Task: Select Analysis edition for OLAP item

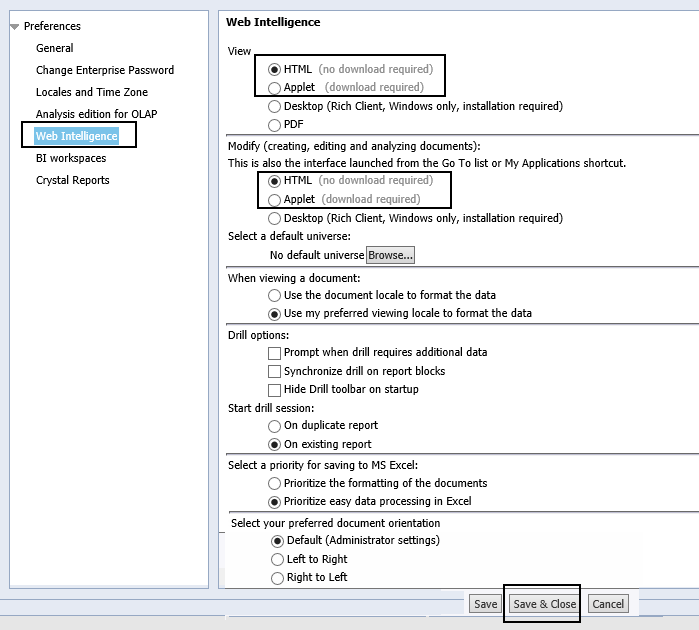Action: click(x=96, y=114)
